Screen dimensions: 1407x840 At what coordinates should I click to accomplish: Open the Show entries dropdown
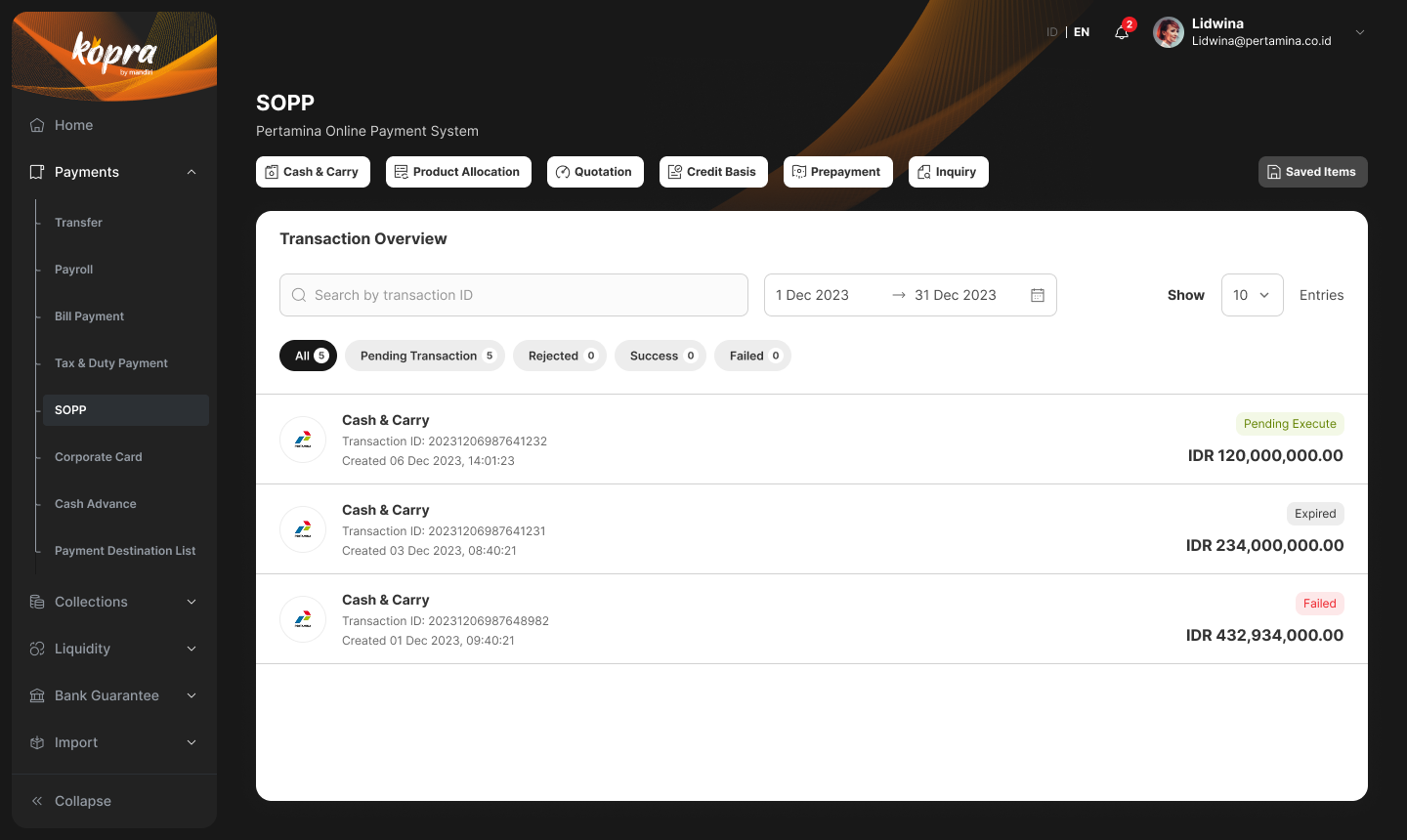[x=1252, y=295]
